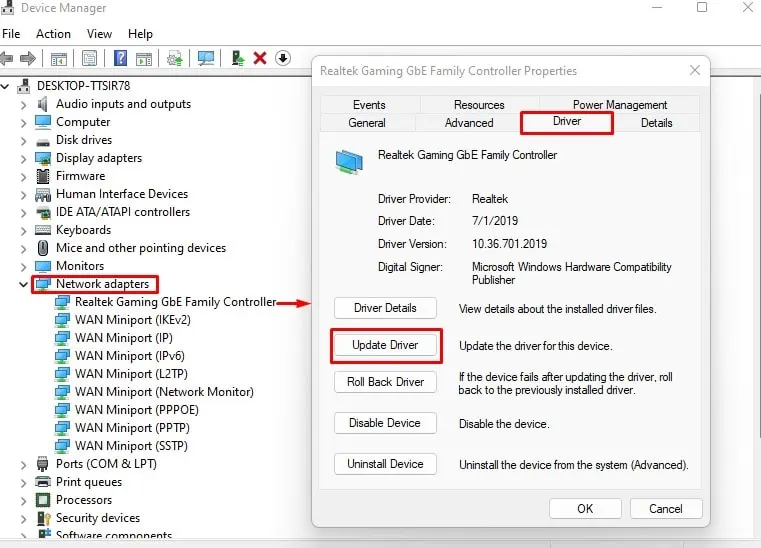The height and width of the screenshot is (548, 761).
Task: Click Scan for hardware changes monitor icon
Action: (x=206, y=58)
